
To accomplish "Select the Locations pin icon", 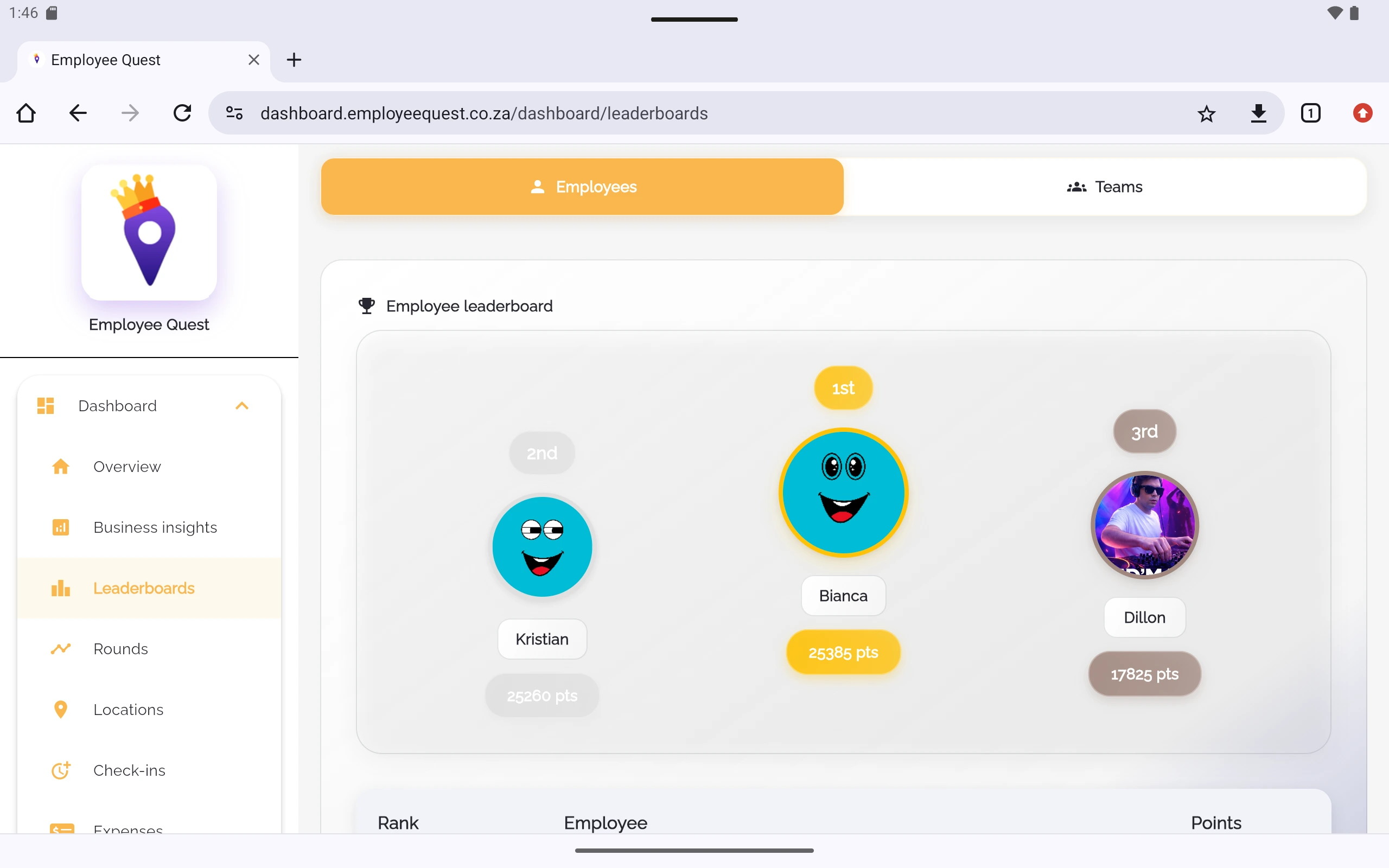I will 61,710.
